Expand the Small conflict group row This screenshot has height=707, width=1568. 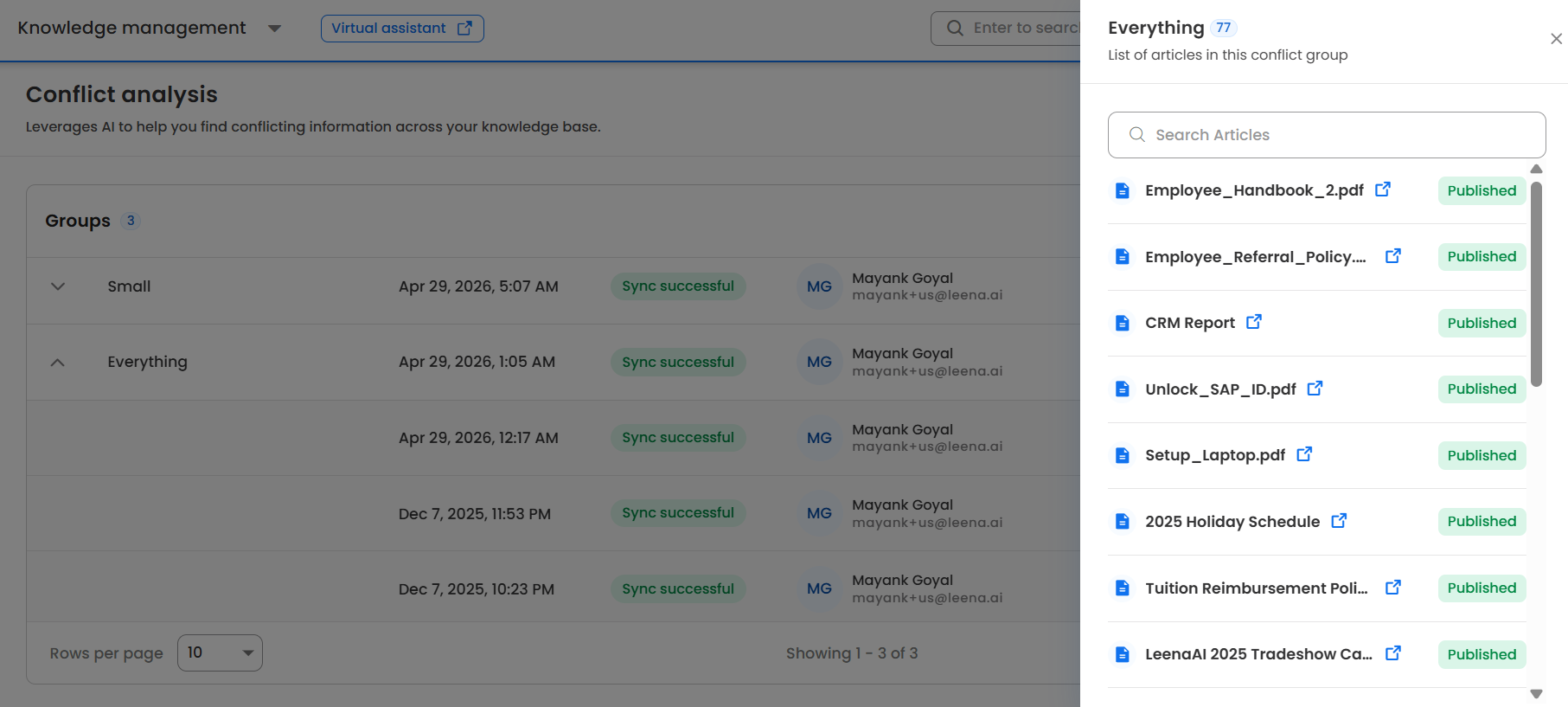pos(58,286)
